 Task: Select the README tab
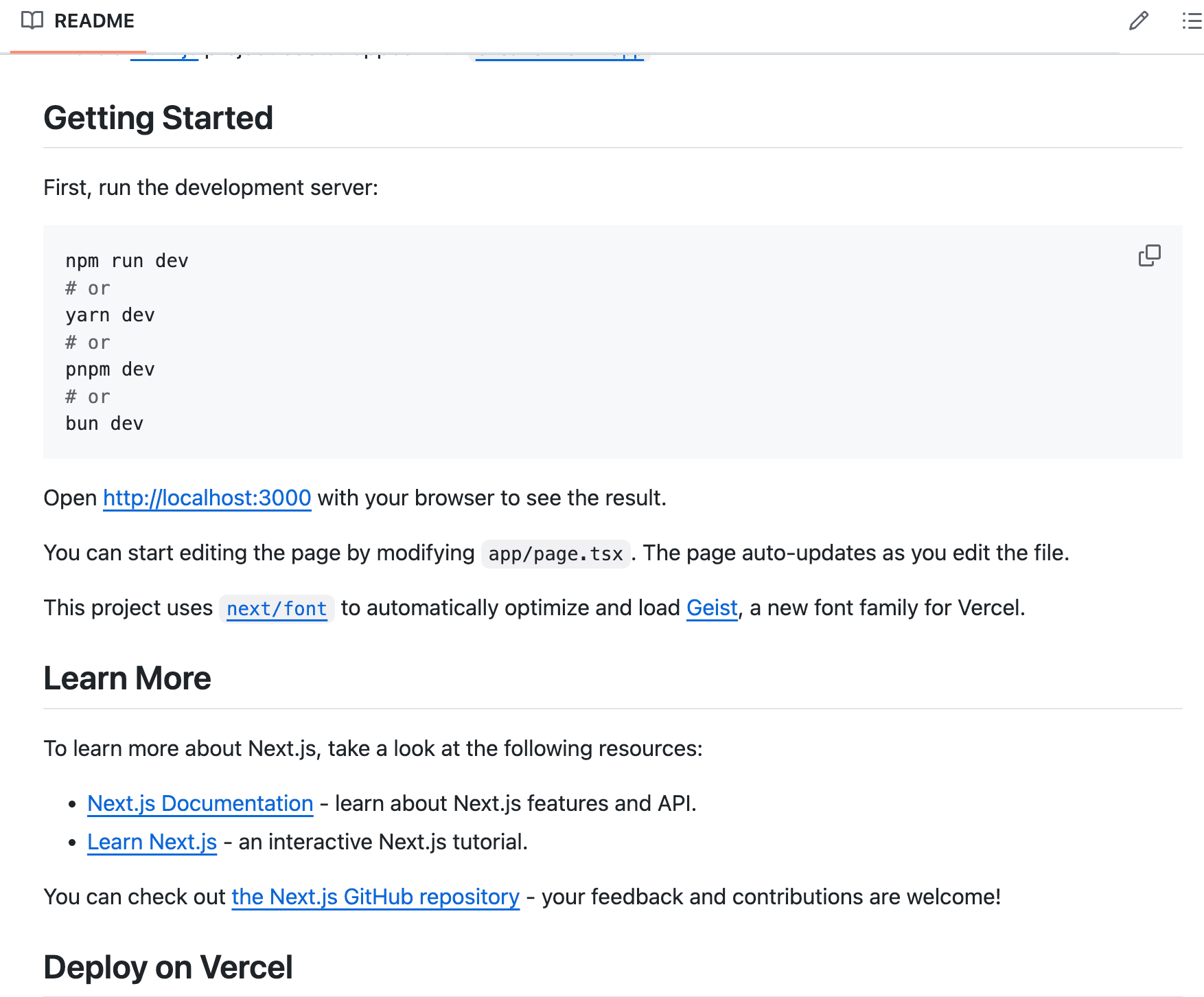[x=78, y=21]
